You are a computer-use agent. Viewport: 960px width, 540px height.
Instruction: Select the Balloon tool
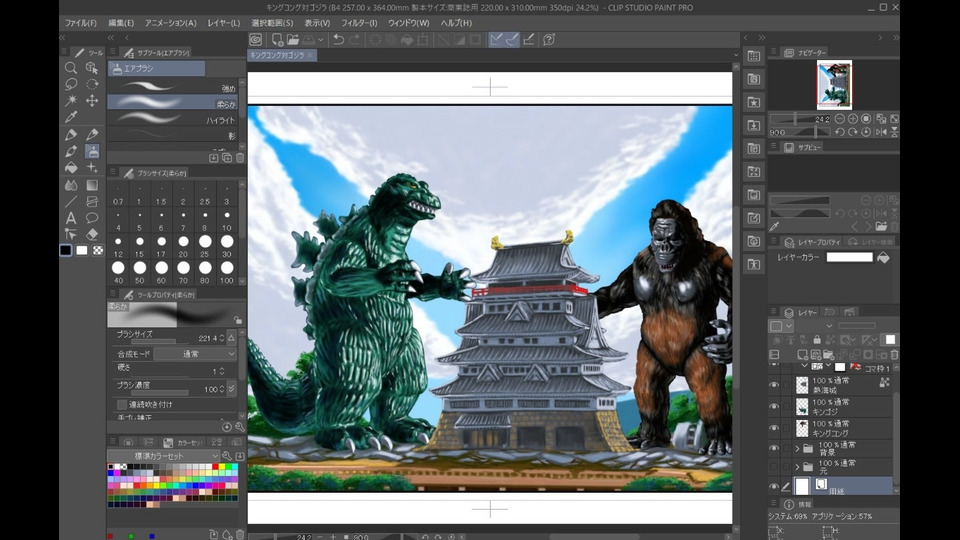pos(92,217)
